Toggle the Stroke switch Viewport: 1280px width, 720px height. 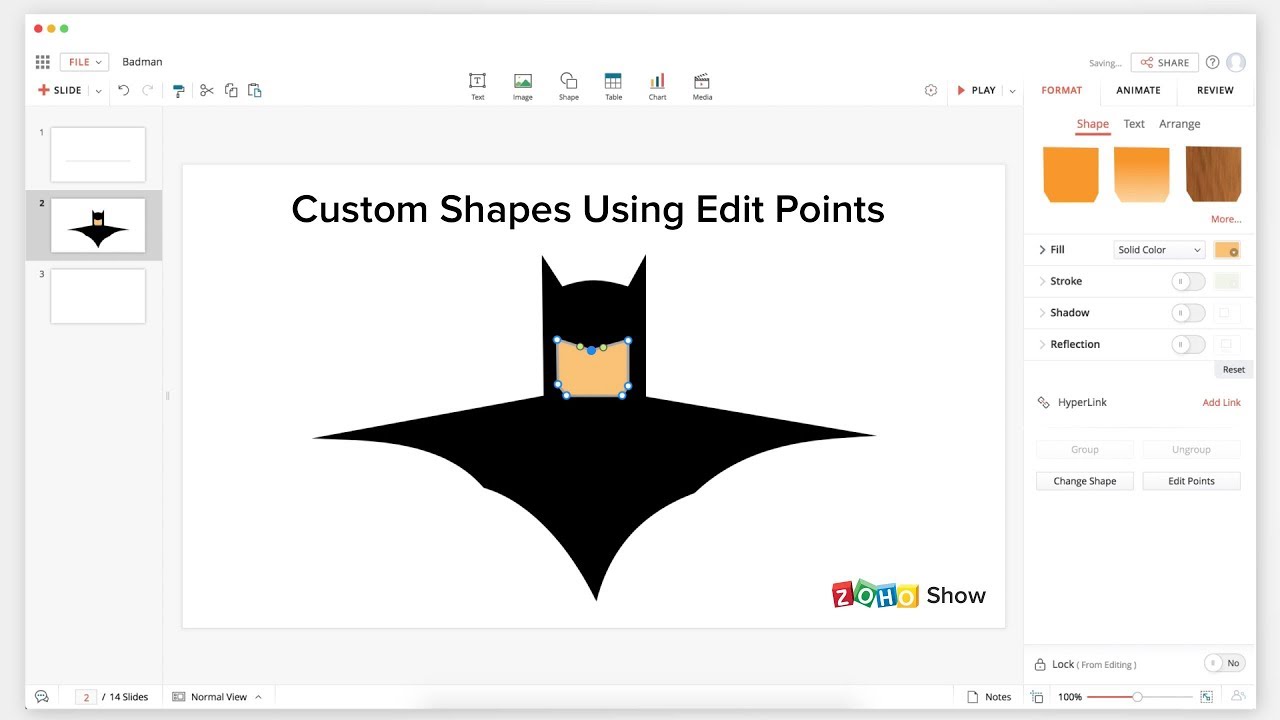pyautogui.click(x=1188, y=281)
